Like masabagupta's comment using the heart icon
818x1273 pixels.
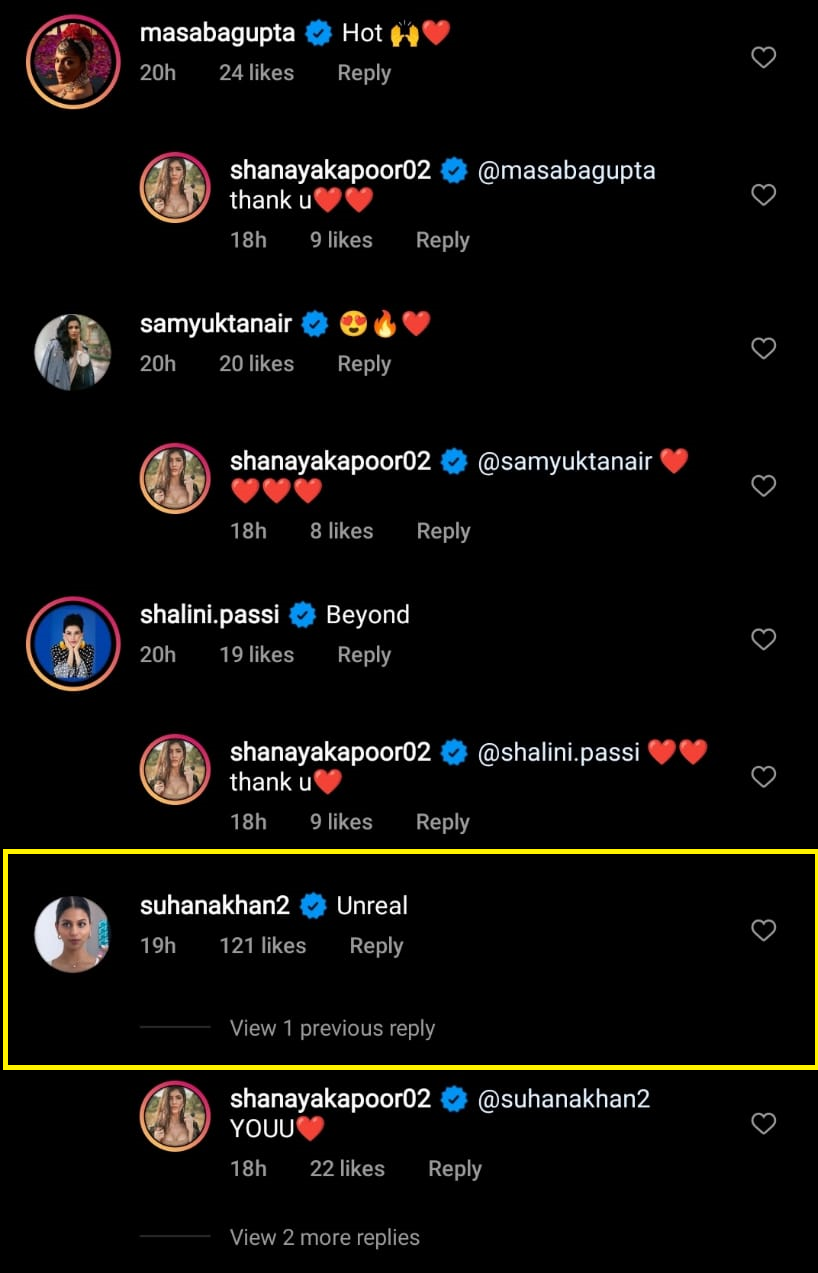[763, 57]
